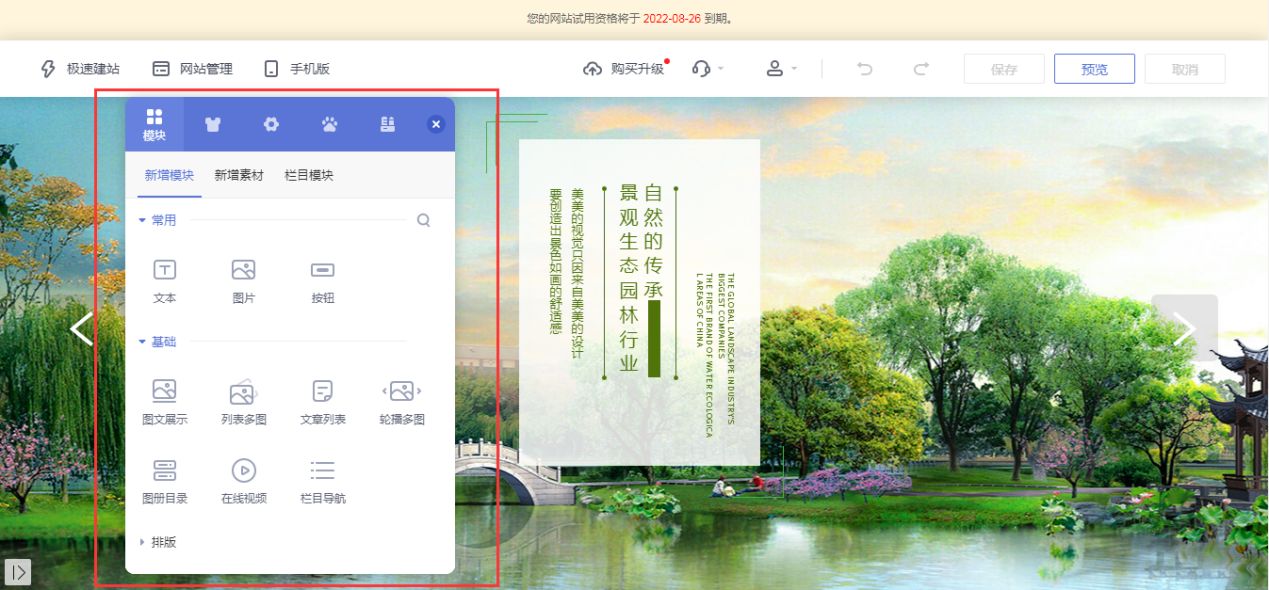Open the paw-print tab in panel
Viewport: 1269px width, 590px height.
[x=329, y=124]
